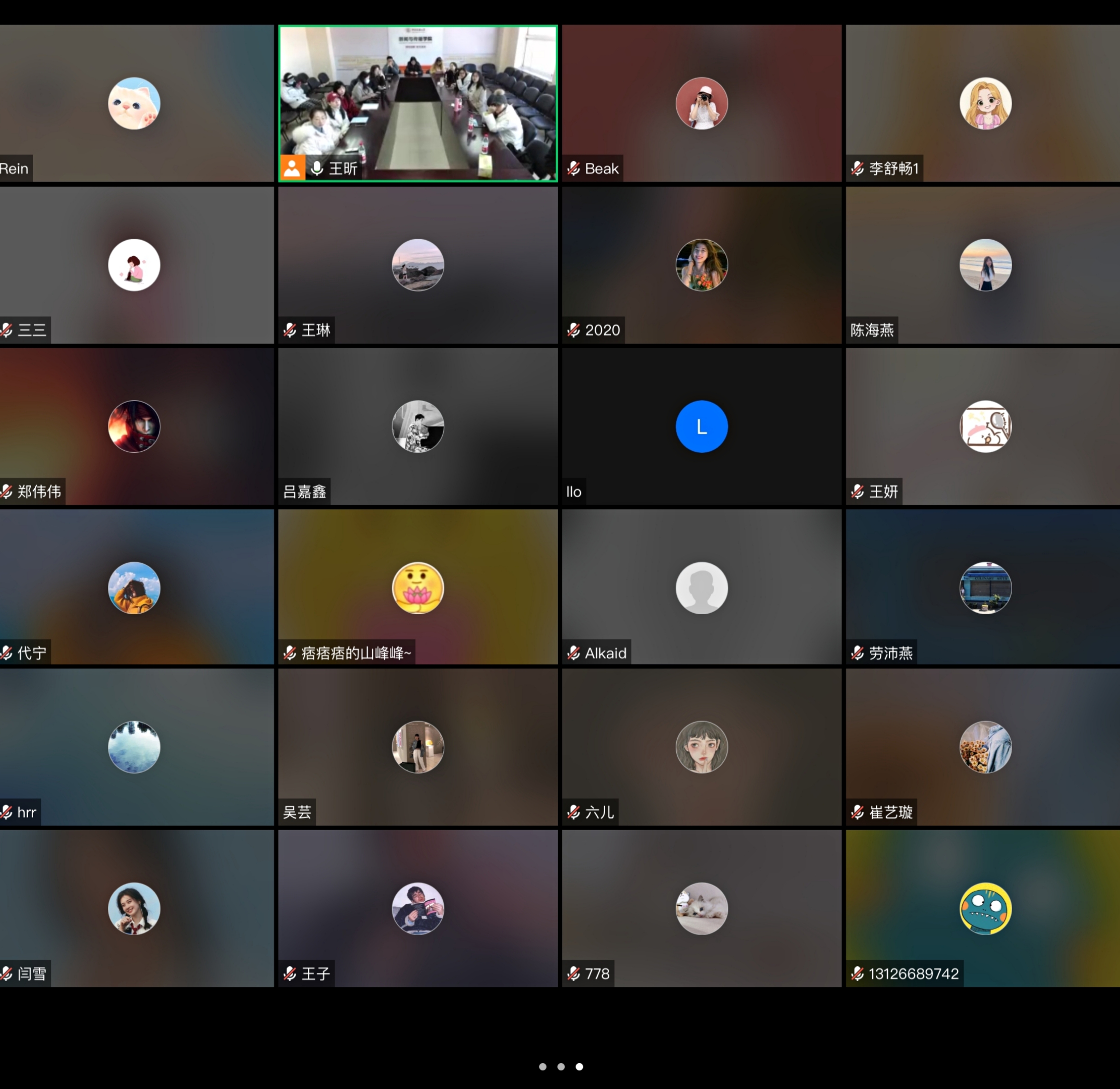Click 李舒畅1's muted microphone icon
1120x1089 pixels.
pyautogui.click(x=857, y=168)
